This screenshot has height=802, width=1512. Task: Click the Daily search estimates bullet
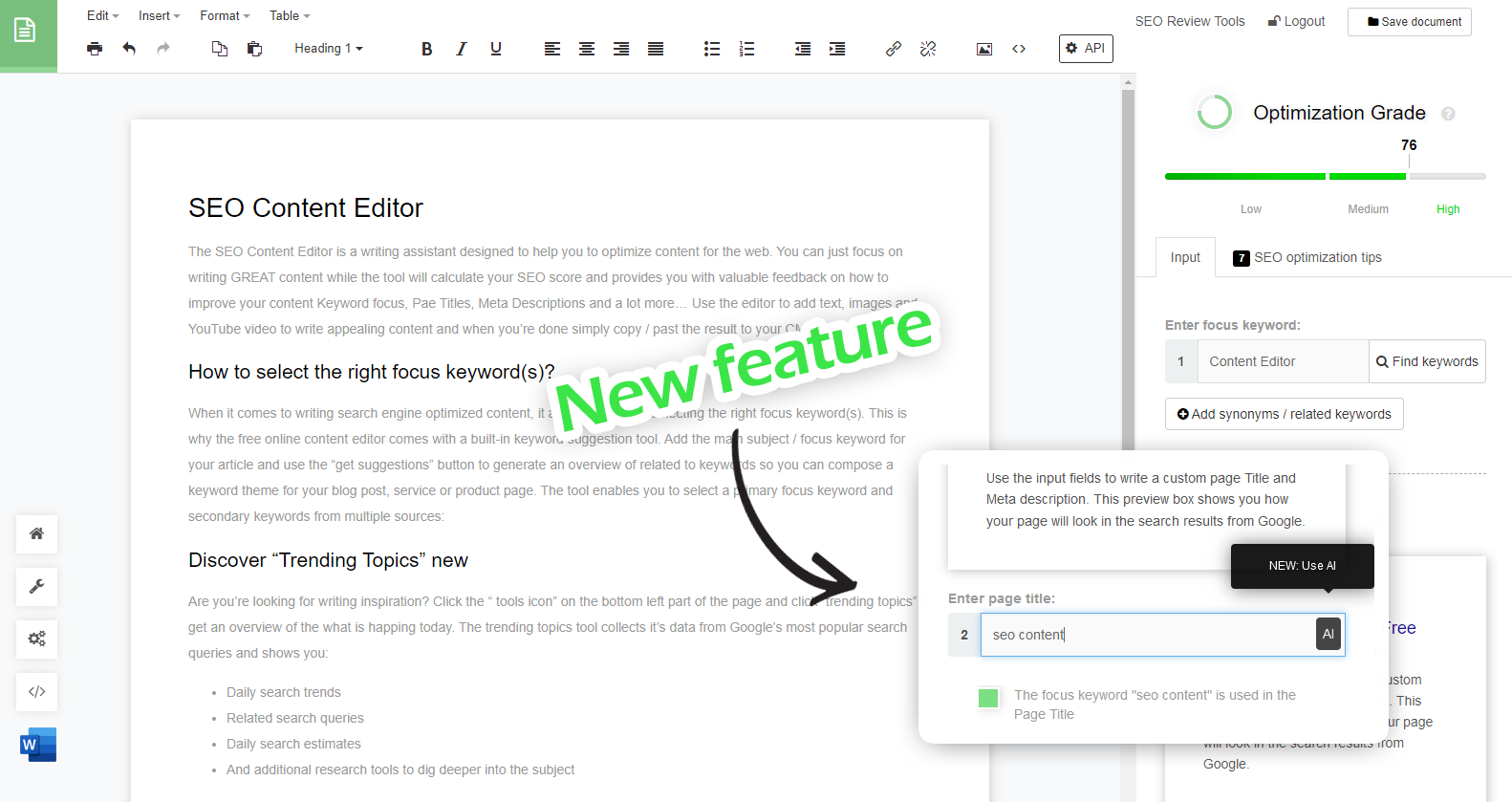pos(293,744)
